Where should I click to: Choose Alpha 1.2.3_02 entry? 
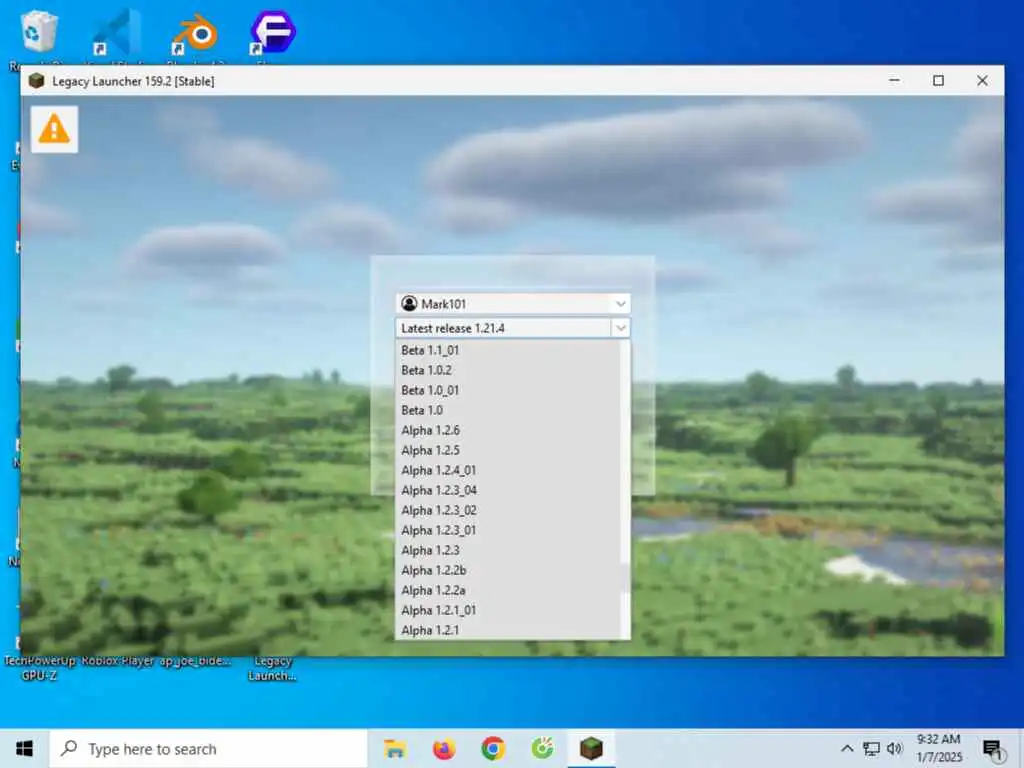click(x=507, y=510)
